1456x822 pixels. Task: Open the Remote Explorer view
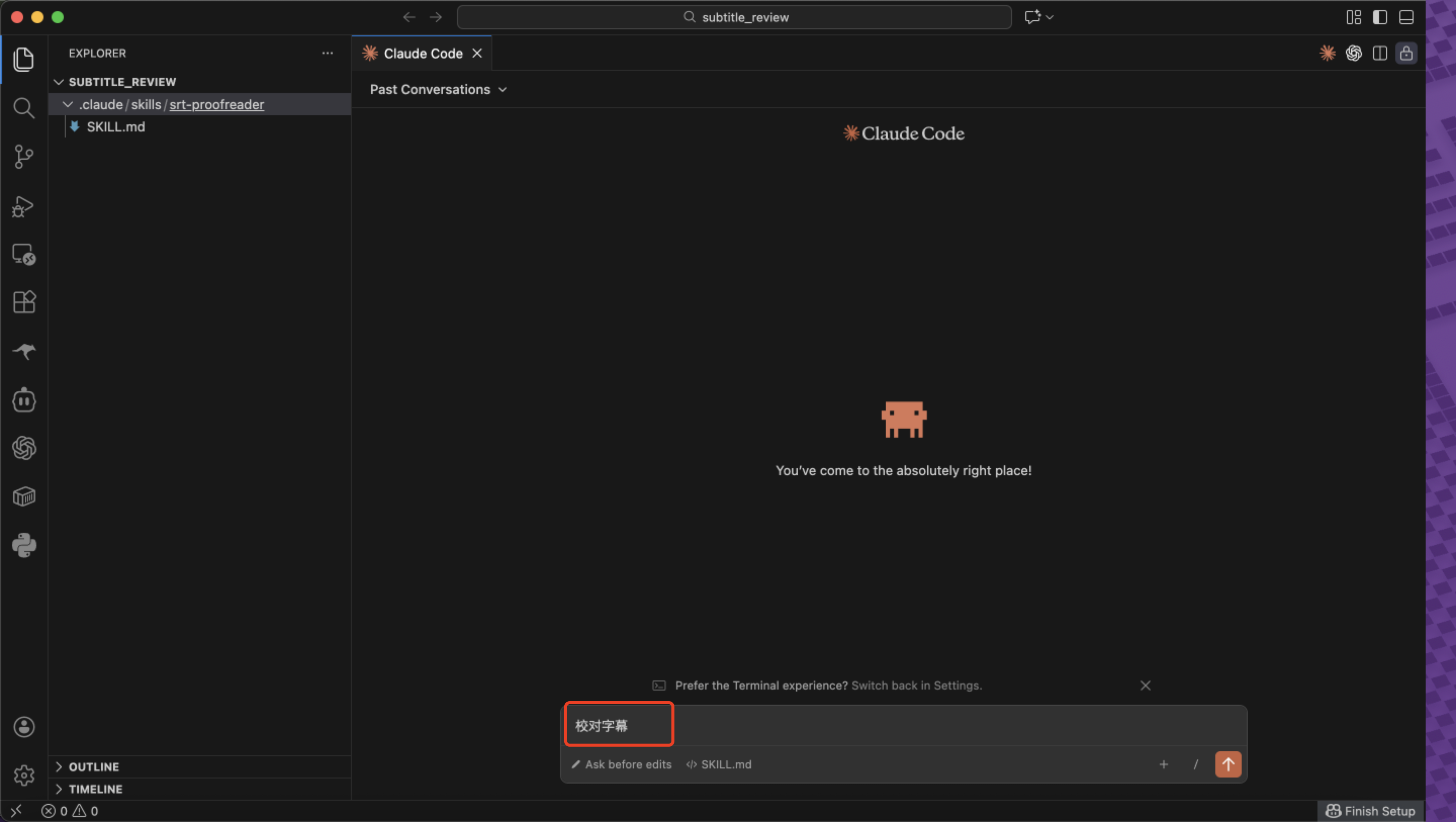pos(24,254)
